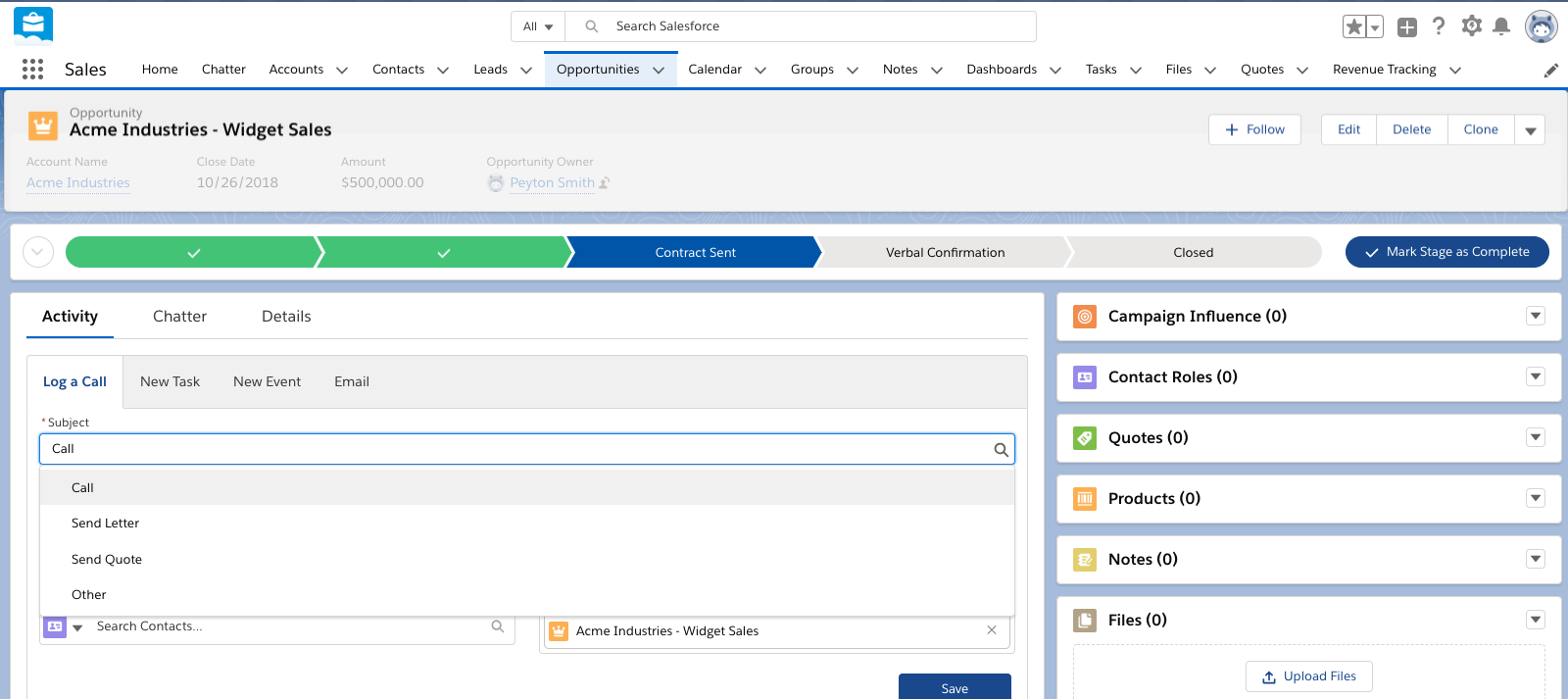Image resolution: width=1568 pixels, height=699 pixels.
Task: Select the Verbal Confirmation path stage
Action: [945, 252]
